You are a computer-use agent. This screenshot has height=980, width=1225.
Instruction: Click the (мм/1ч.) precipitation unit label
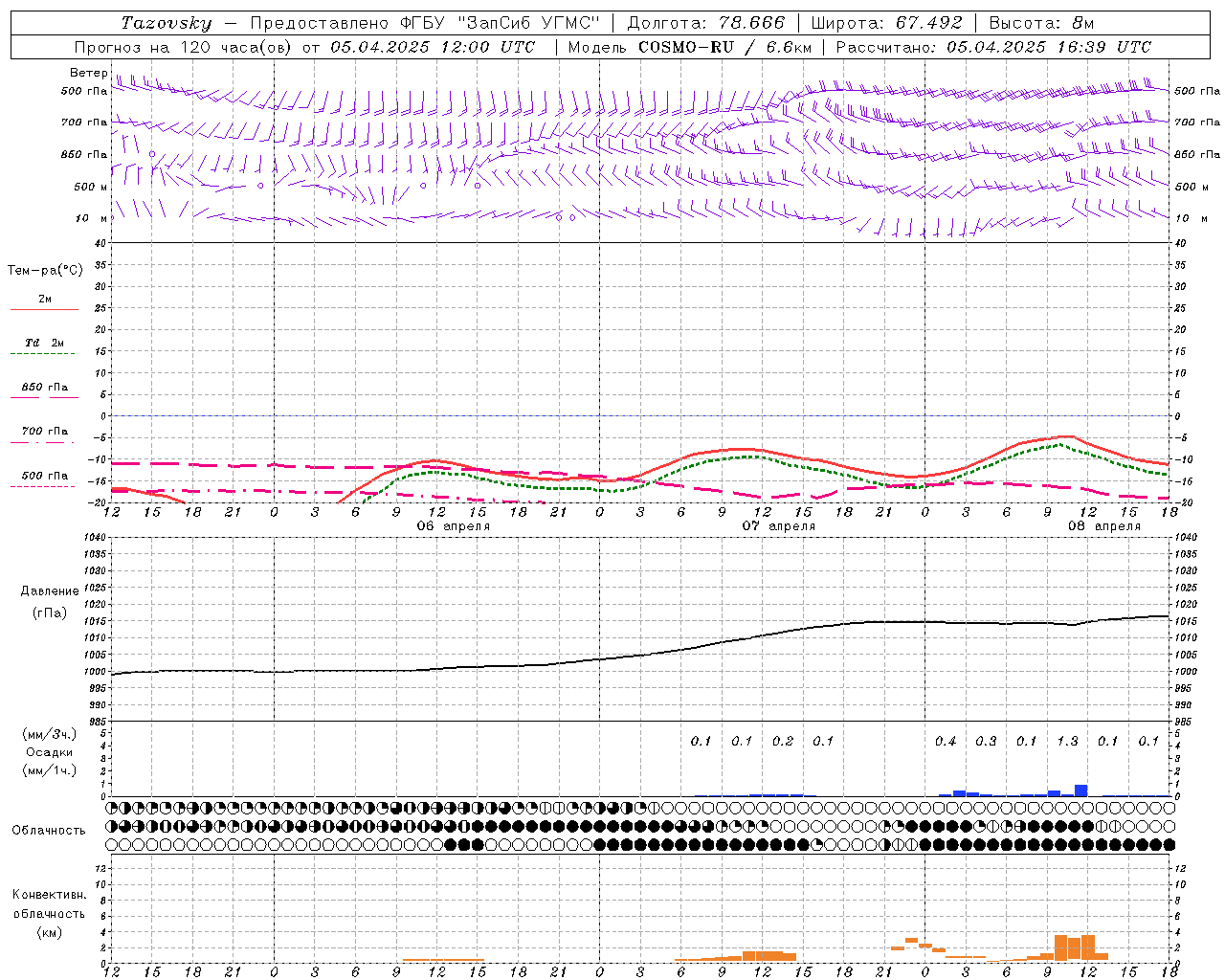point(50,770)
